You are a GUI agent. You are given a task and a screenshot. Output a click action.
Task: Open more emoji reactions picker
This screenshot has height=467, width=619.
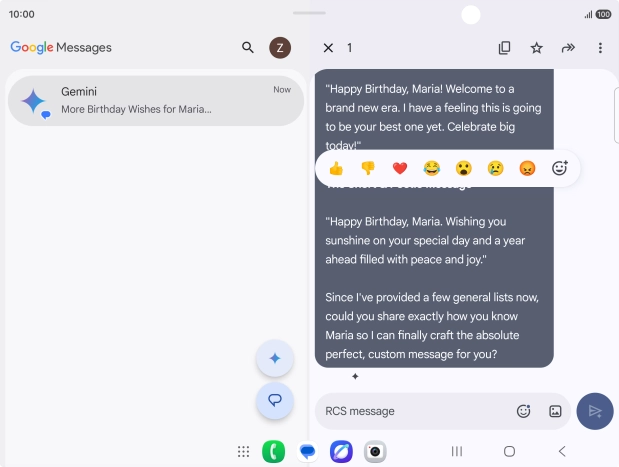559,168
